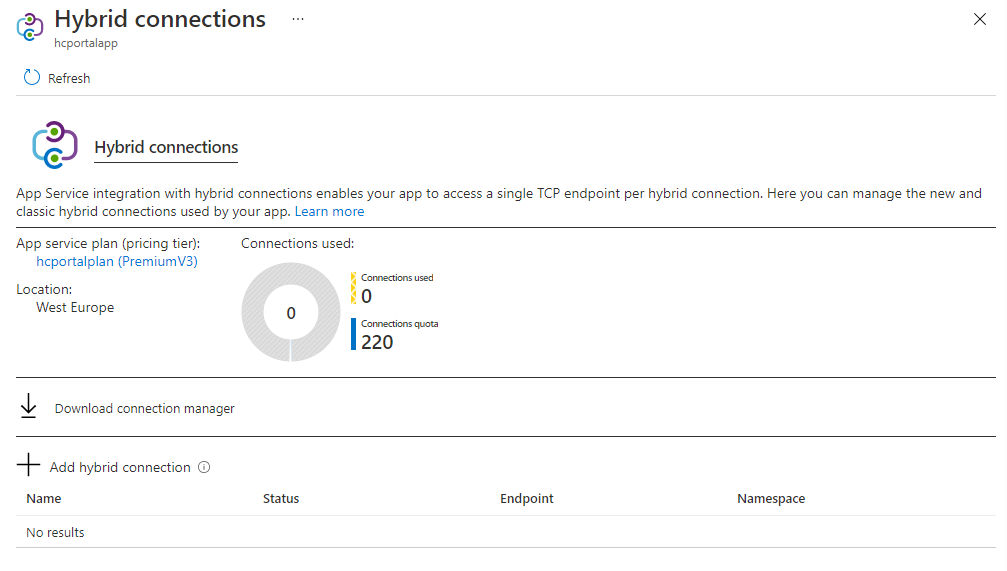Click the blue Connections quota legend swatch
The width and height of the screenshot is (1007, 571).
click(353, 334)
